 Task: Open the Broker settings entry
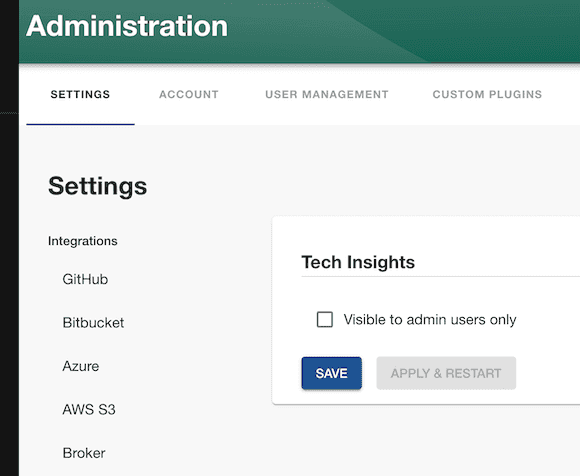[84, 453]
